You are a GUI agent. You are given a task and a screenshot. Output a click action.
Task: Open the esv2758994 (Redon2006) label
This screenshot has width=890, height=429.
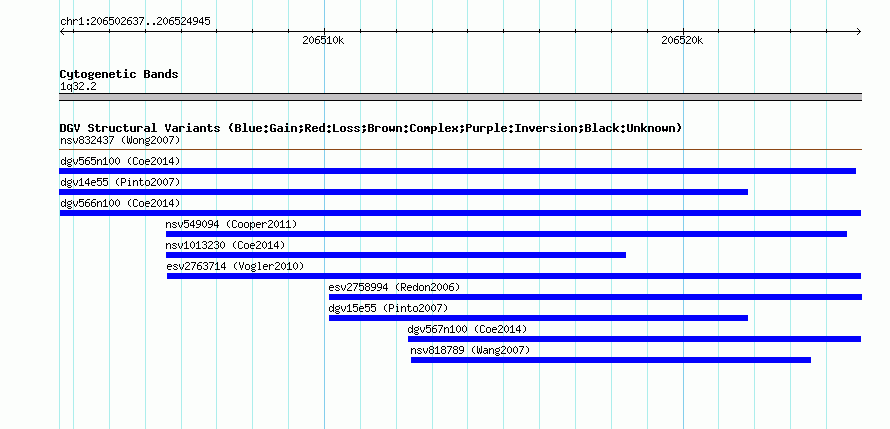point(394,287)
